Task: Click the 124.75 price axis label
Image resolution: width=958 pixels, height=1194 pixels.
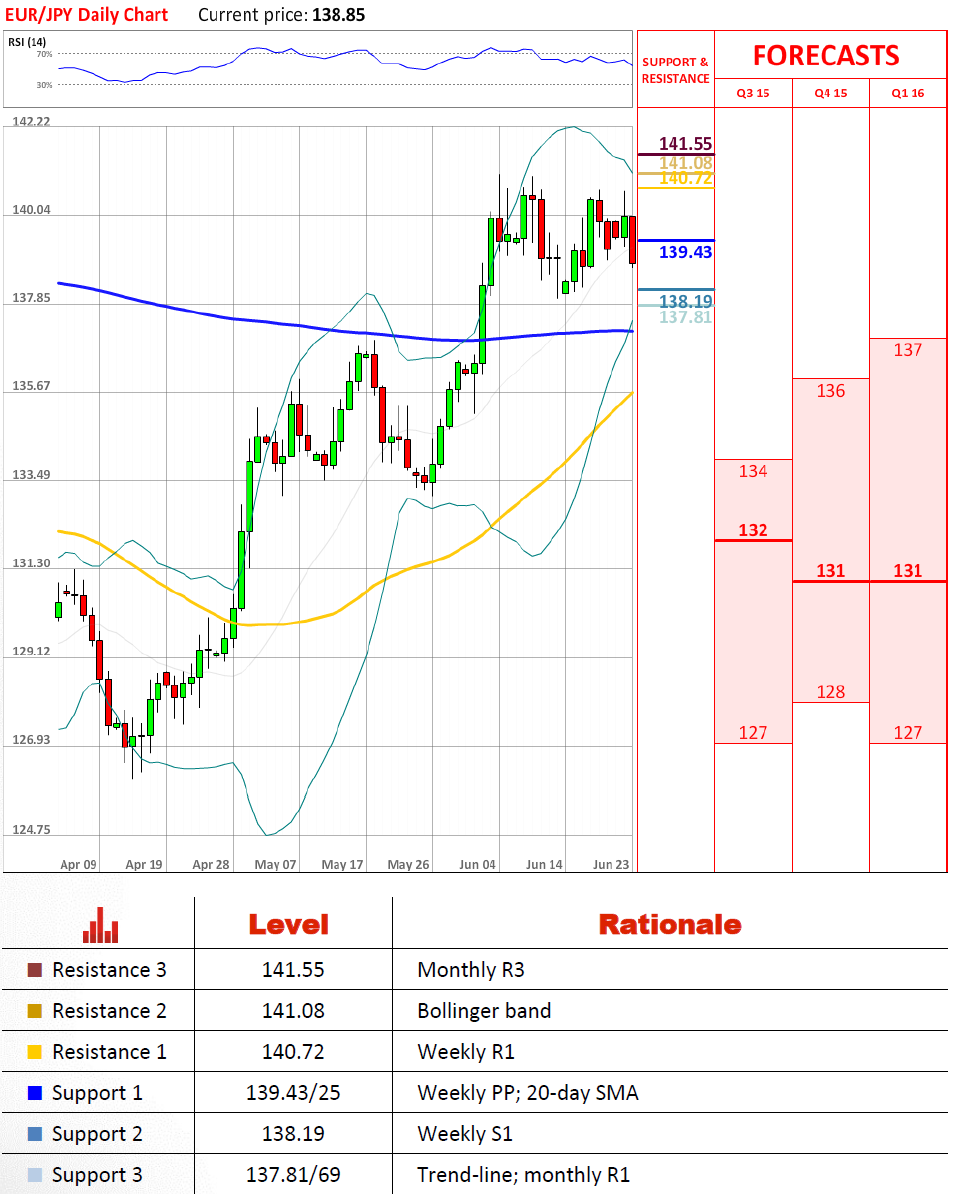Action: pyautogui.click(x=31, y=829)
